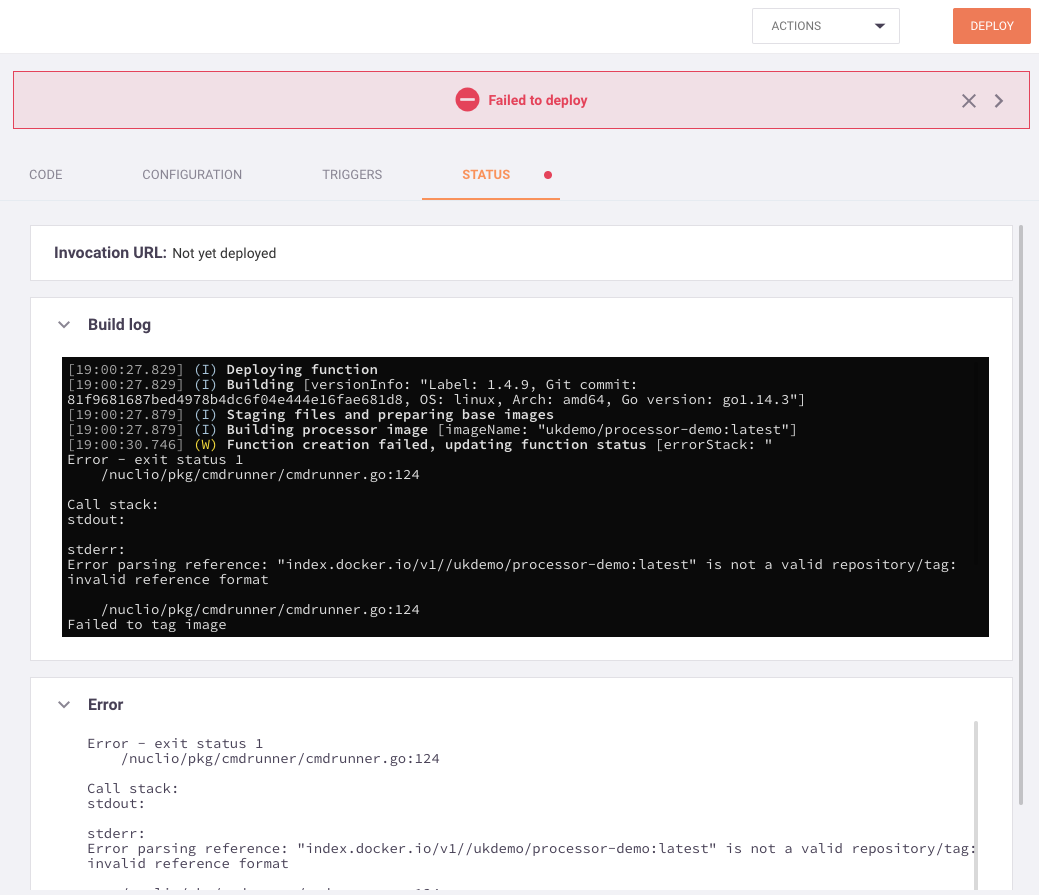Click the Invocation URL label
This screenshot has width=1039, height=895.
pyautogui.click(x=110, y=252)
